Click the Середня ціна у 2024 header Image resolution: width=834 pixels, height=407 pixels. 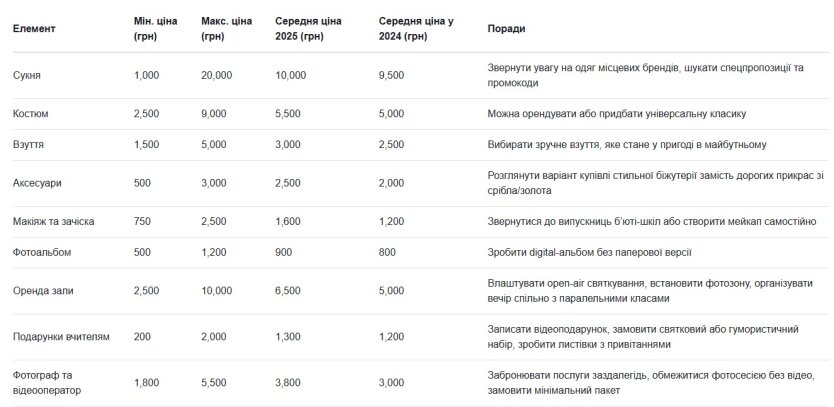pyautogui.click(x=412, y=29)
